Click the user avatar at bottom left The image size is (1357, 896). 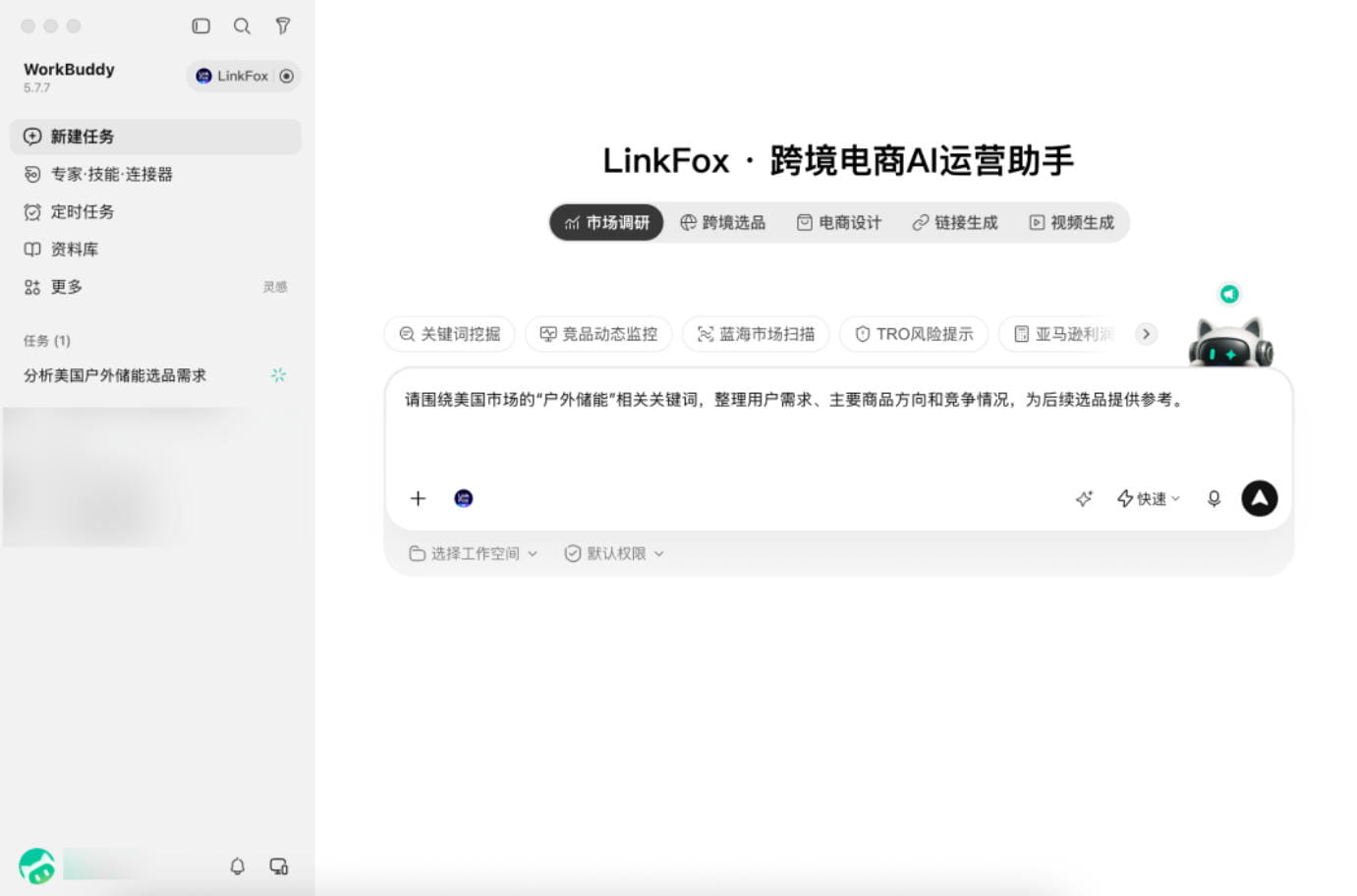(37, 866)
